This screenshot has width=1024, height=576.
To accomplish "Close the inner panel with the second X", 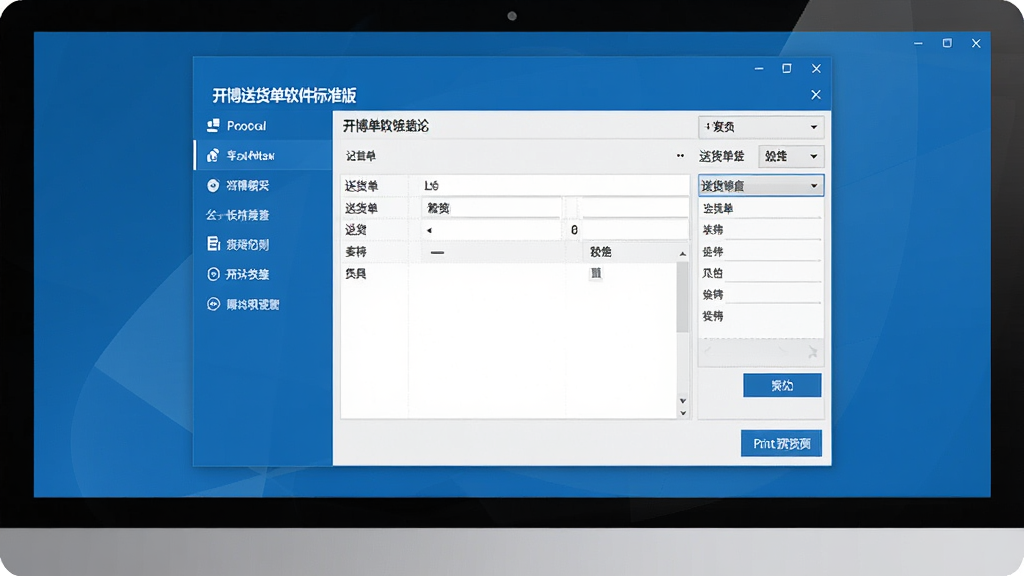I will [816, 95].
